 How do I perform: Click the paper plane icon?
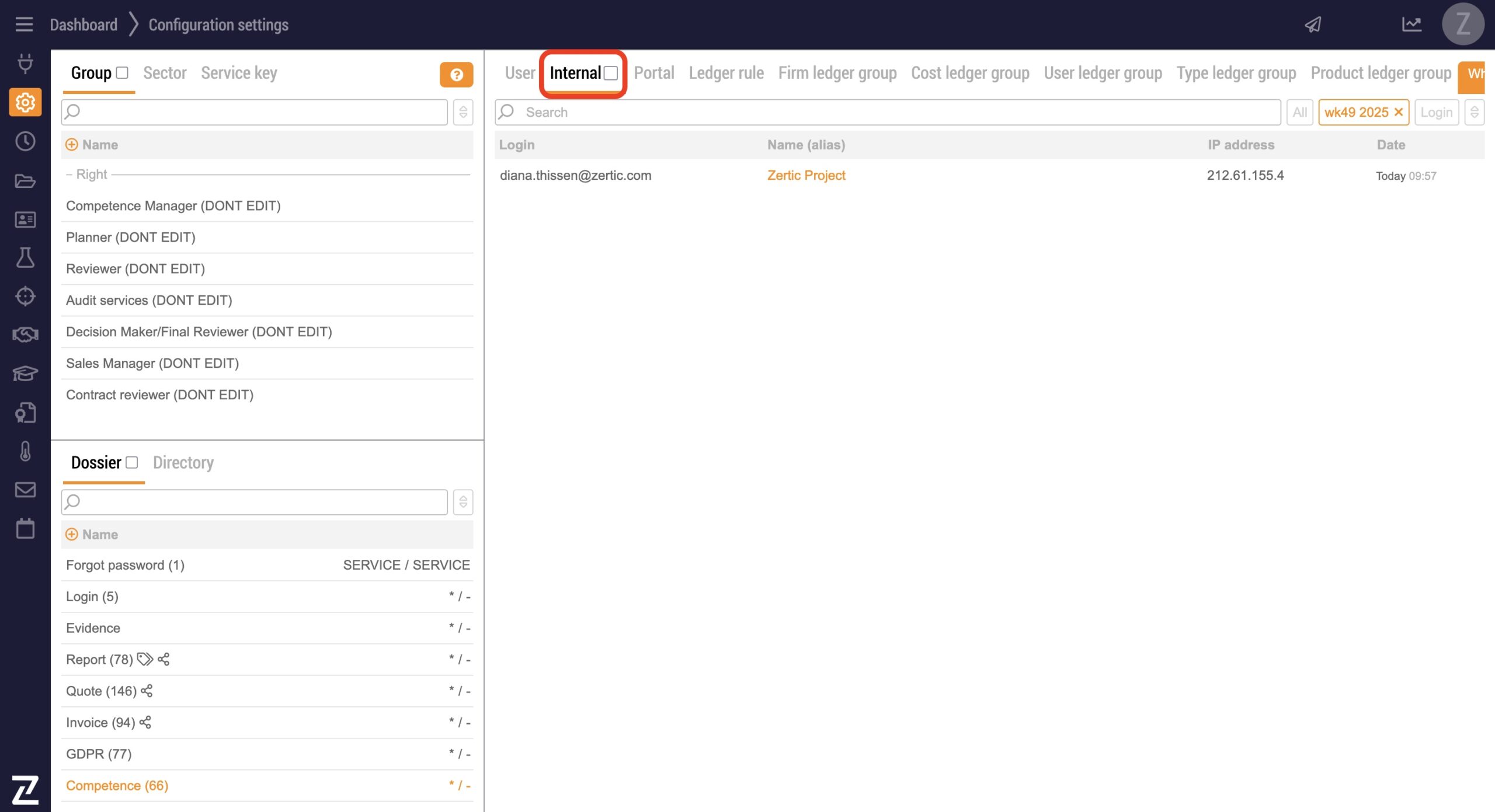pos(1313,25)
